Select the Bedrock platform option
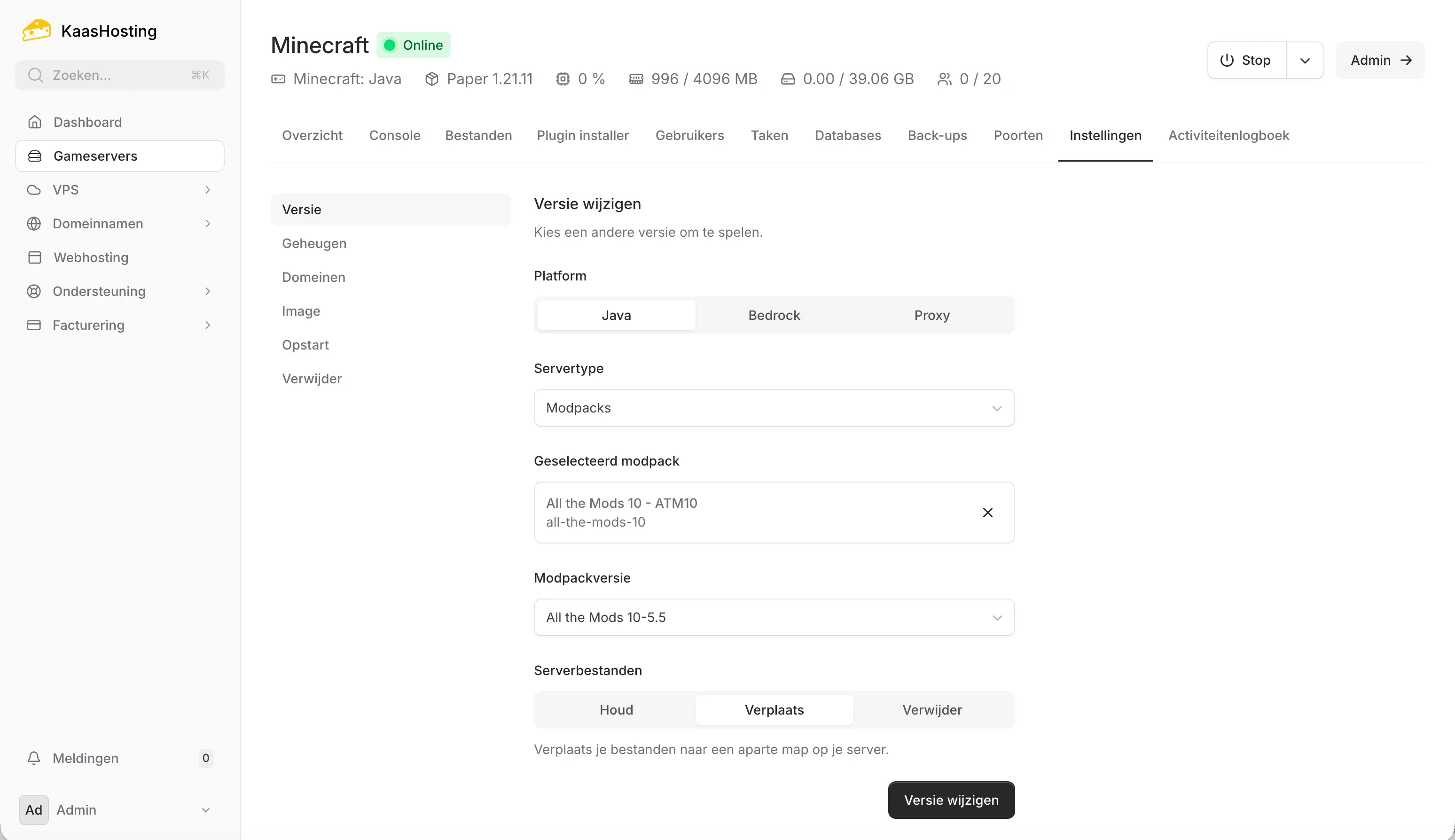1455x840 pixels. pyautogui.click(x=774, y=315)
